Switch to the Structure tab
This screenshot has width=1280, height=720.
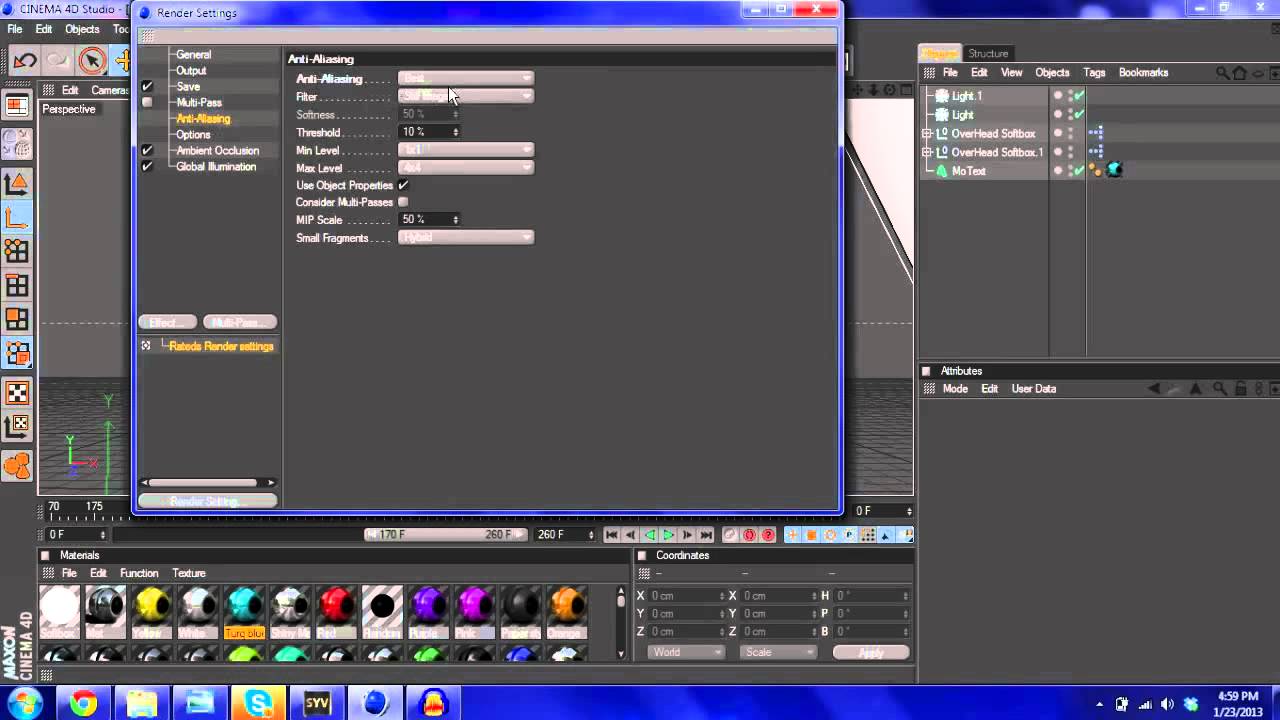988,53
